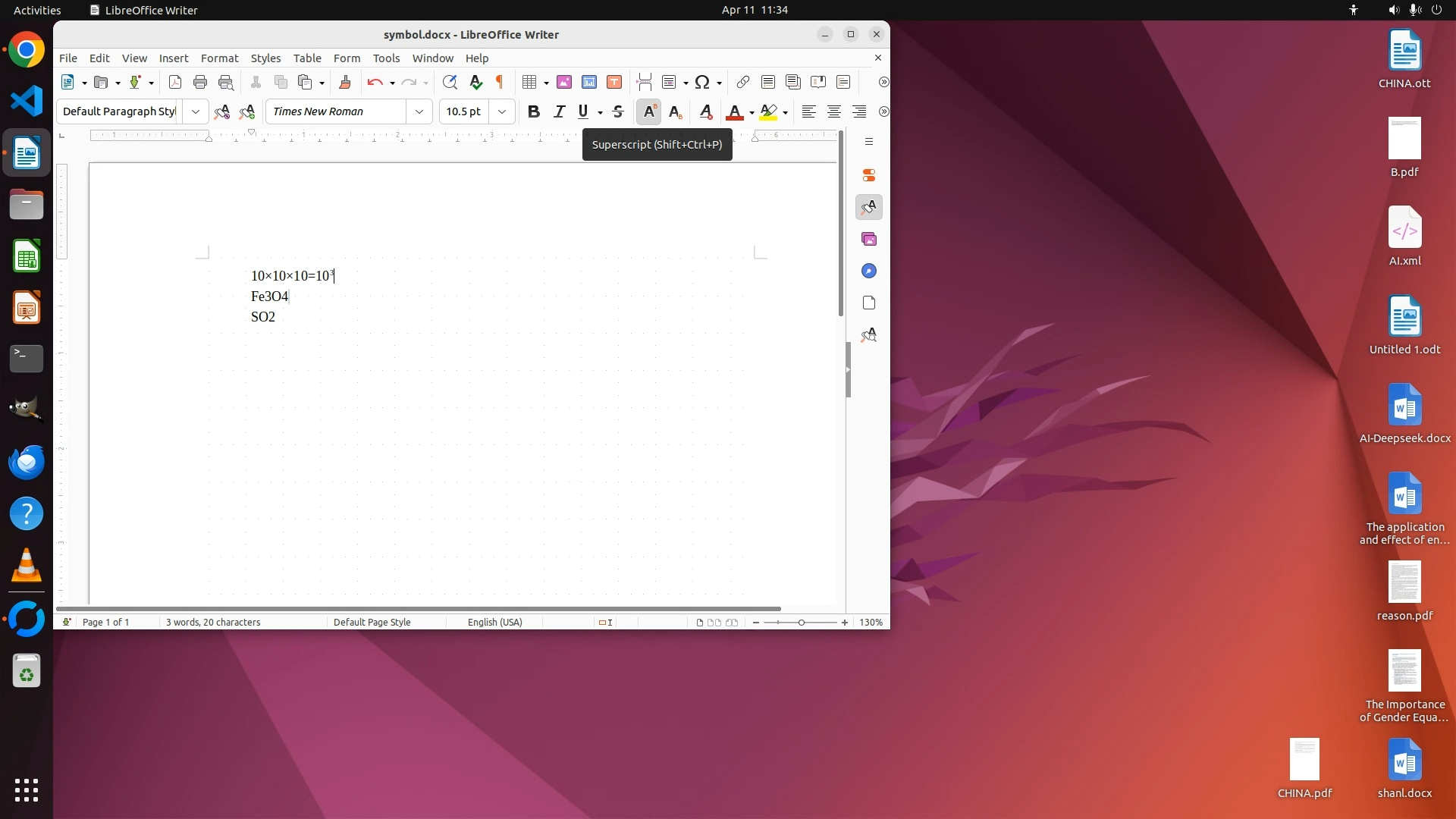Click Clone Formatting paintbrush icon

pos(345,82)
